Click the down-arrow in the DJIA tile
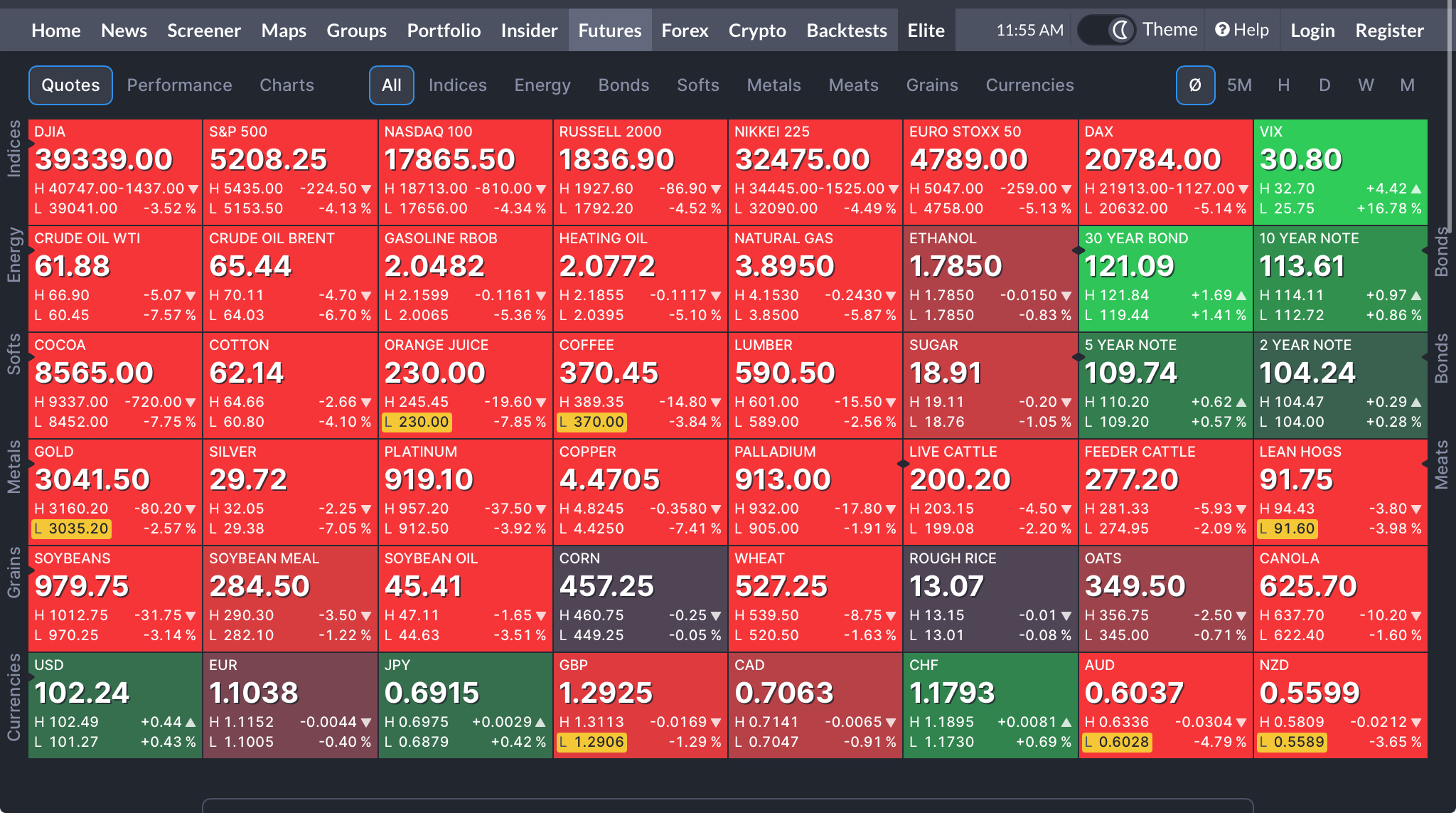Viewport: 1456px width, 813px height. pyautogui.click(x=193, y=189)
